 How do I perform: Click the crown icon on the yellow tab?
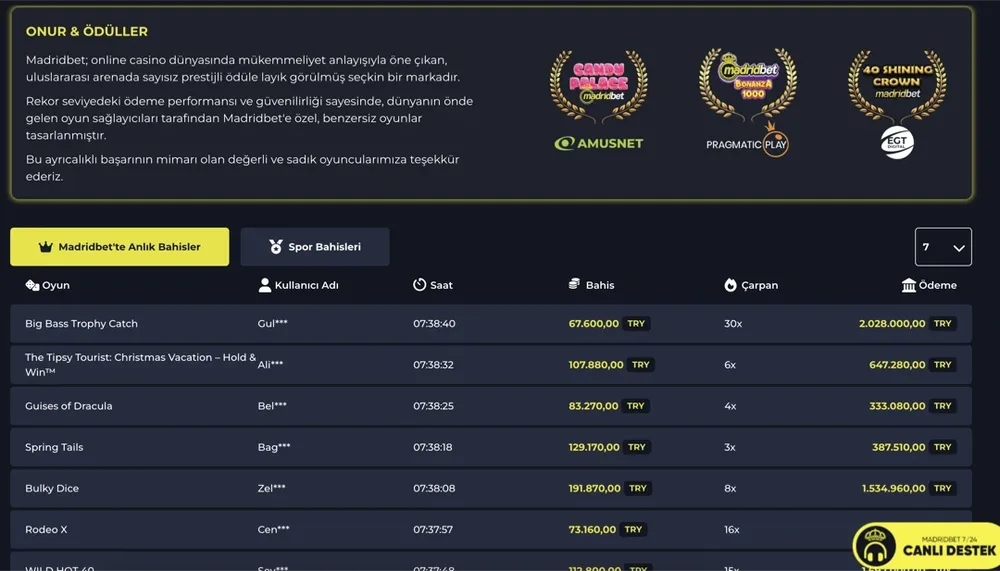[x=45, y=247]
